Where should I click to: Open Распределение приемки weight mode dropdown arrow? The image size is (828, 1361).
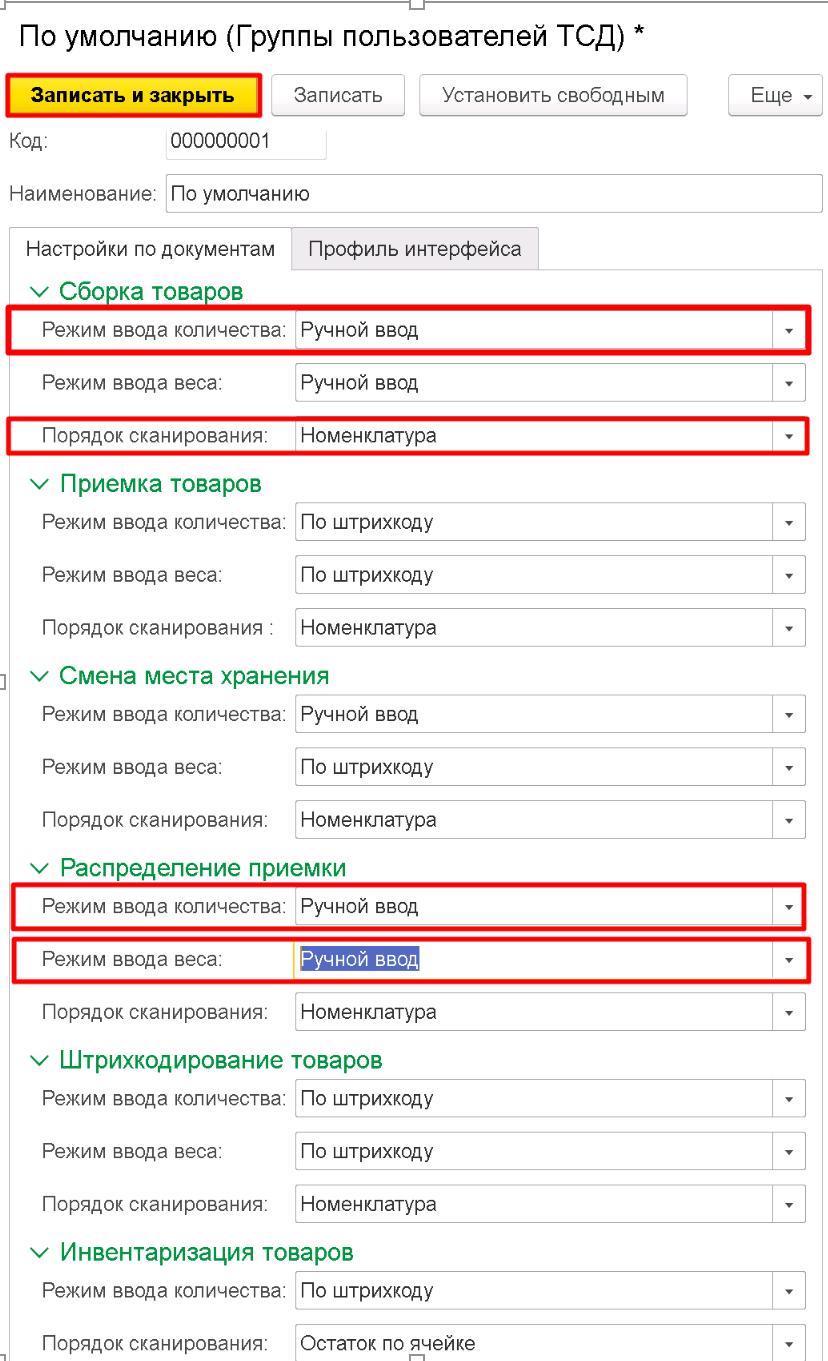tap(789, 960)
